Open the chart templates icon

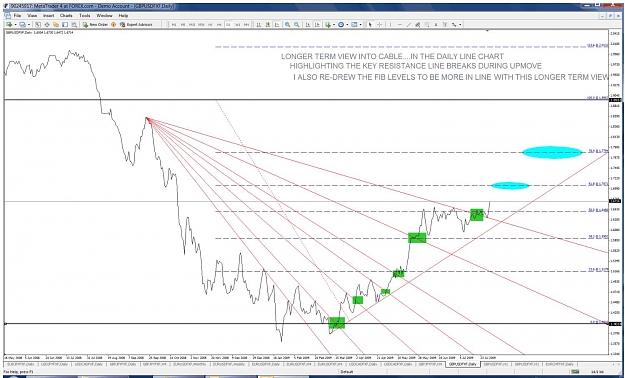[354, 24]
